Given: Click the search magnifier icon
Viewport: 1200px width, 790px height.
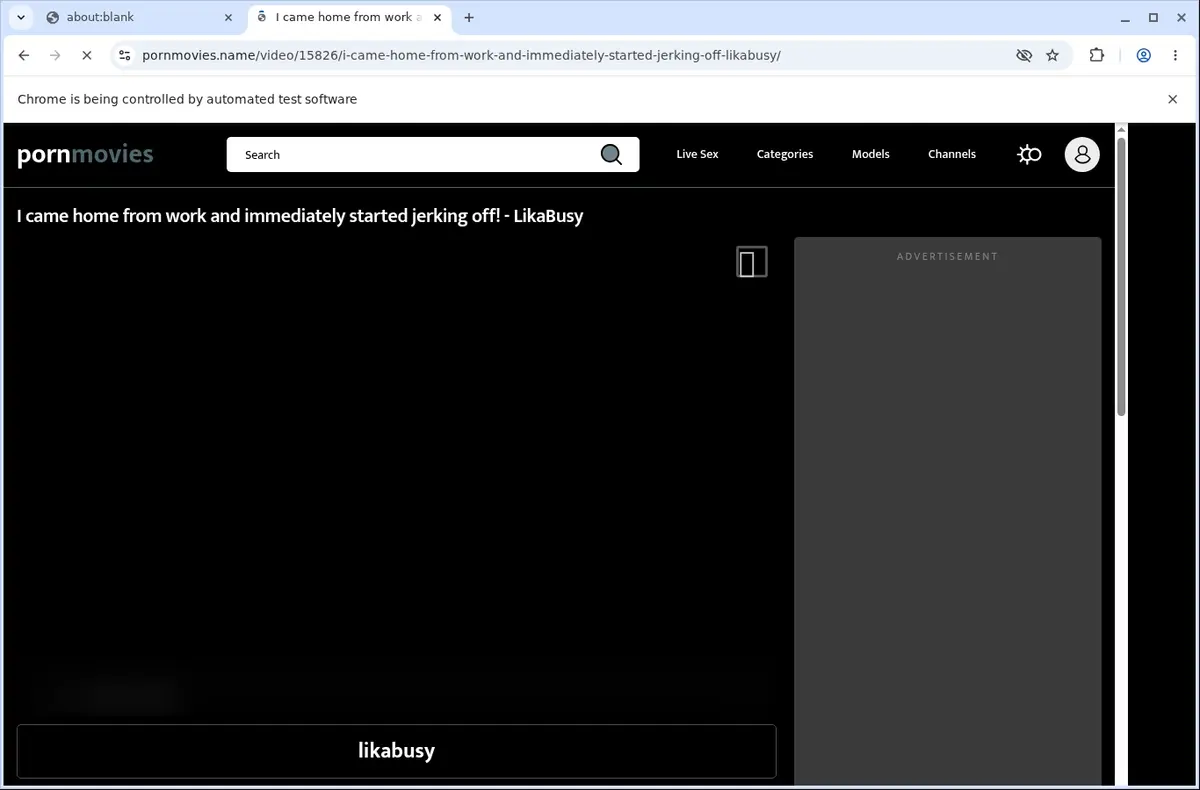Looking at the screenshot, I should click(x=611, y=154).
